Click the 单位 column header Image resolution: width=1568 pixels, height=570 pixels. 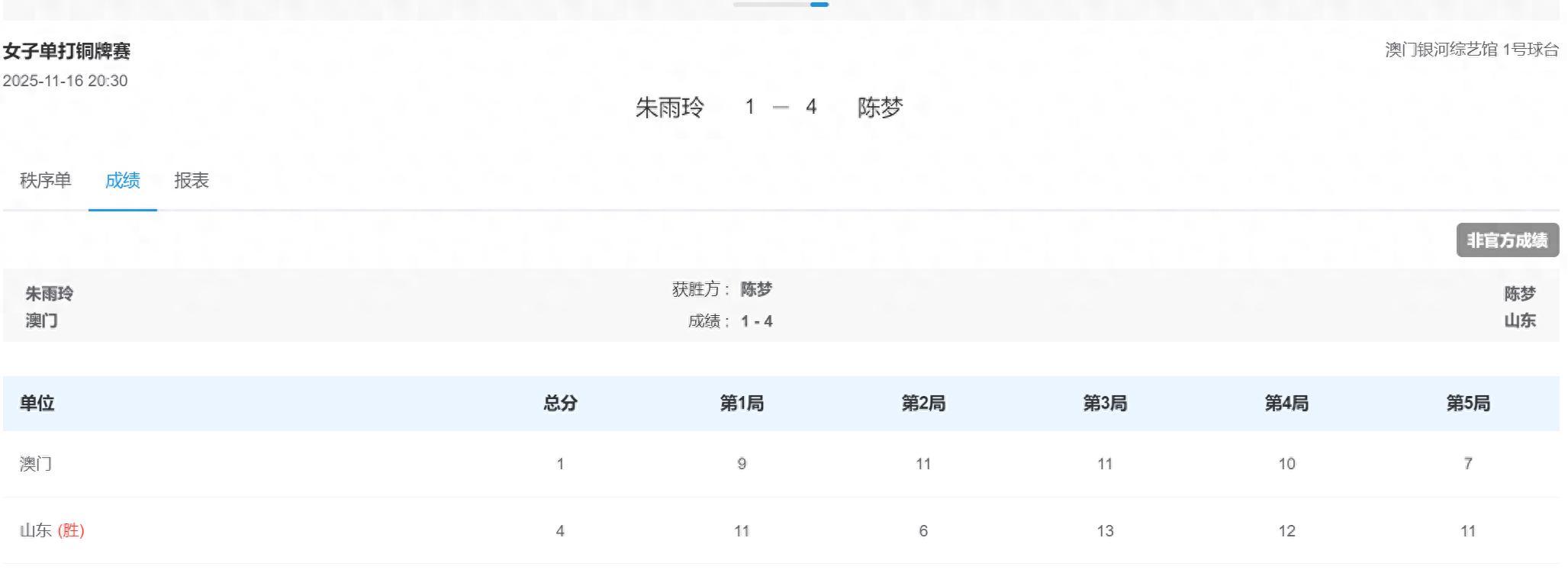point(37,403)
